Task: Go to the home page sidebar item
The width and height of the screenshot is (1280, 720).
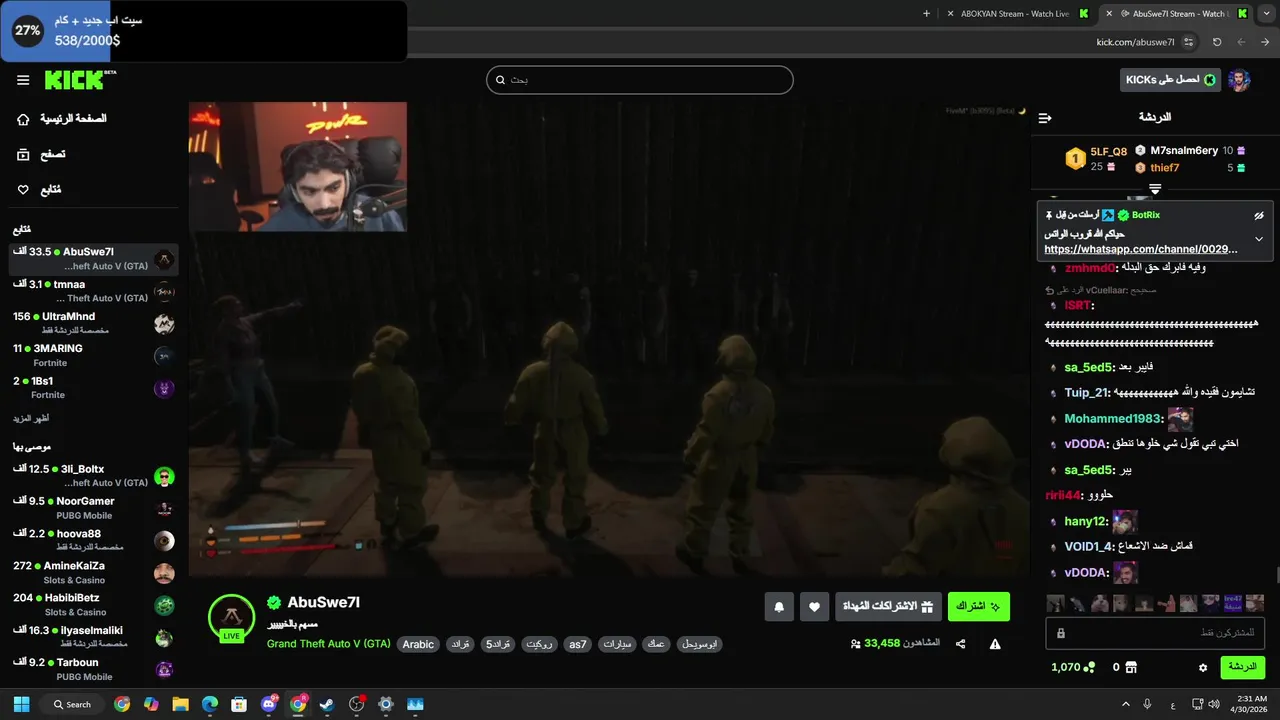Action: (60, 119)
